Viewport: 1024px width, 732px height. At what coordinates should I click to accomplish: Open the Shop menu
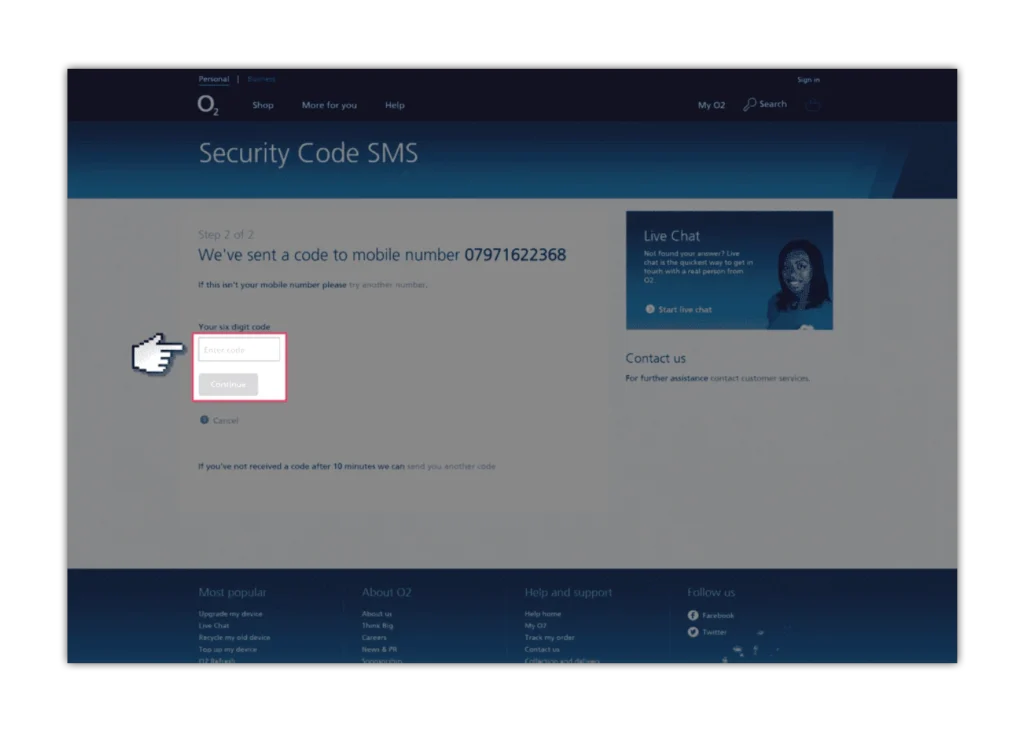pyautogui.click(x=263, y=105)
